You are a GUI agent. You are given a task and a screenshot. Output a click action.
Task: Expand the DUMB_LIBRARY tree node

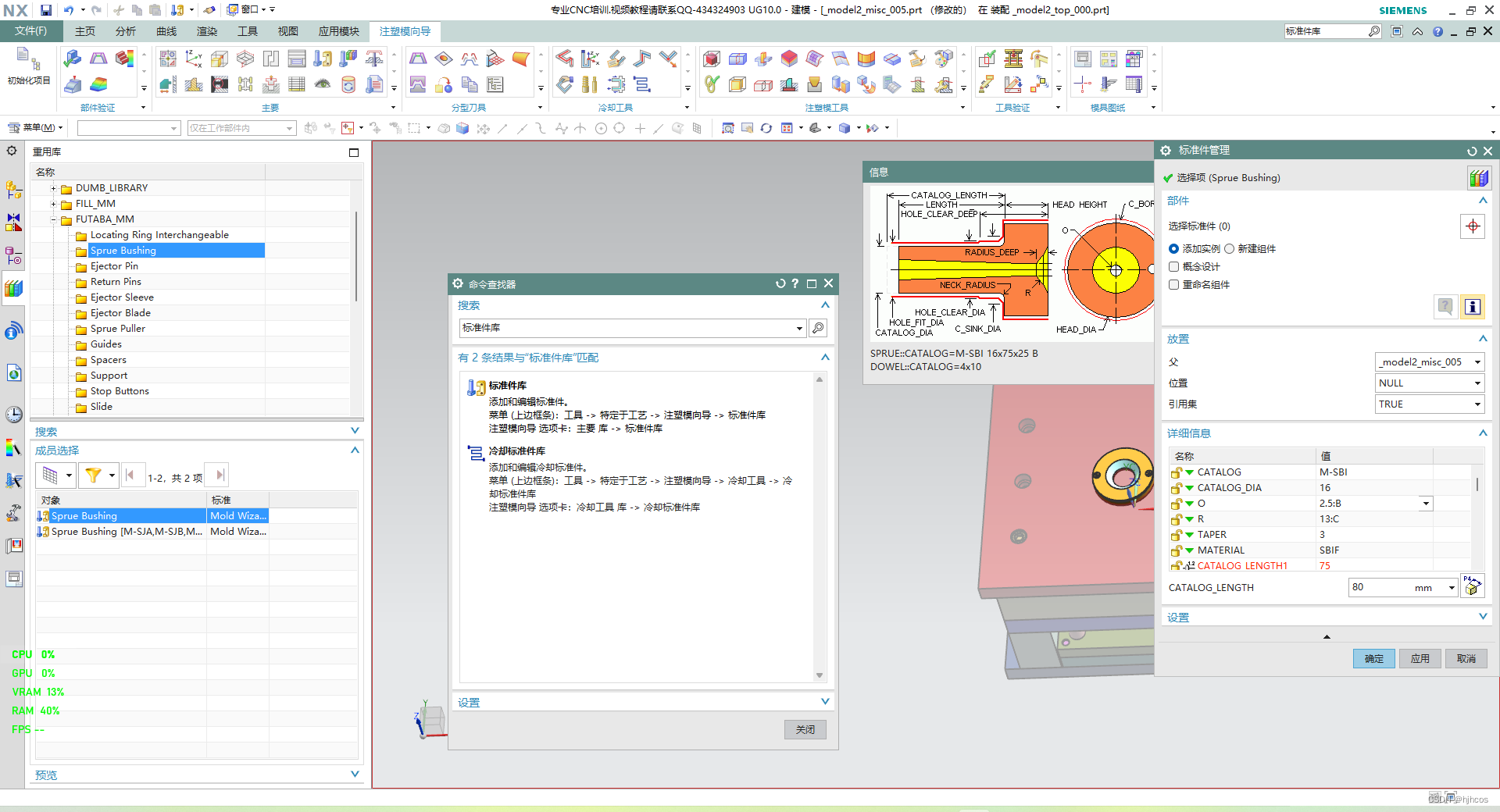(53, 188)
